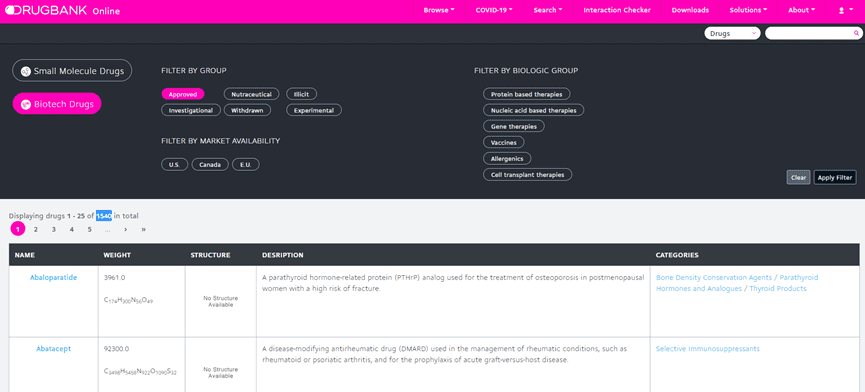Click the Apply Filter button
Viewport: 865px width, 392px height.
[x=835, y=178]
